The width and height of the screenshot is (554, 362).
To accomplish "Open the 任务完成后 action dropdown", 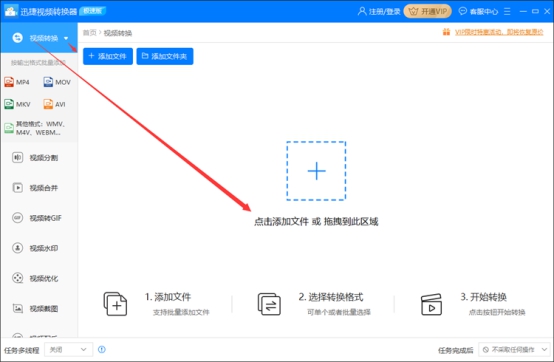I will [514, 350].
